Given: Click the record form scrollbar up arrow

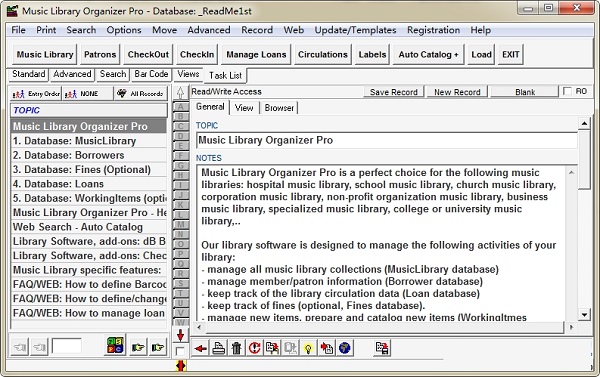Looking at the screenshot, I should 584,123.
